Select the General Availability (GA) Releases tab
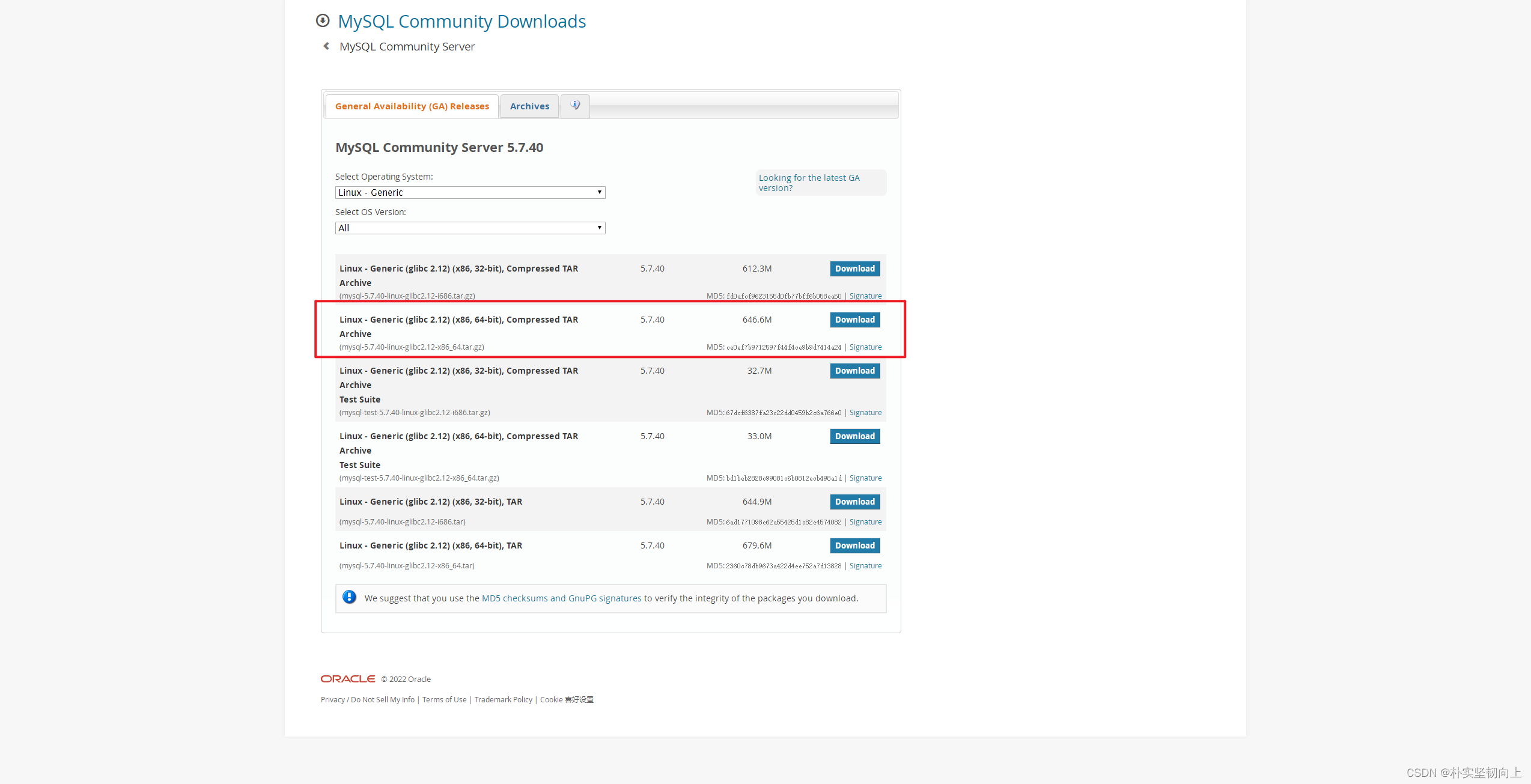The height and width of the screenshot is (784, 1531). (x=412, y=106)
